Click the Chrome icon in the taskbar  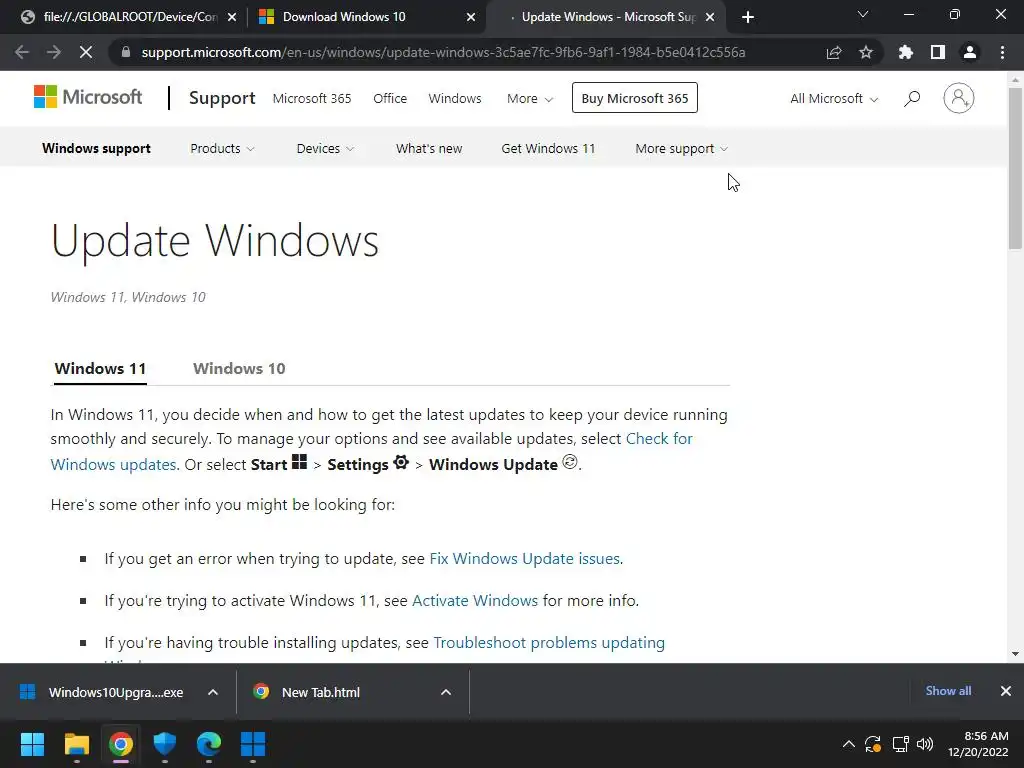[x=121, y=744]
